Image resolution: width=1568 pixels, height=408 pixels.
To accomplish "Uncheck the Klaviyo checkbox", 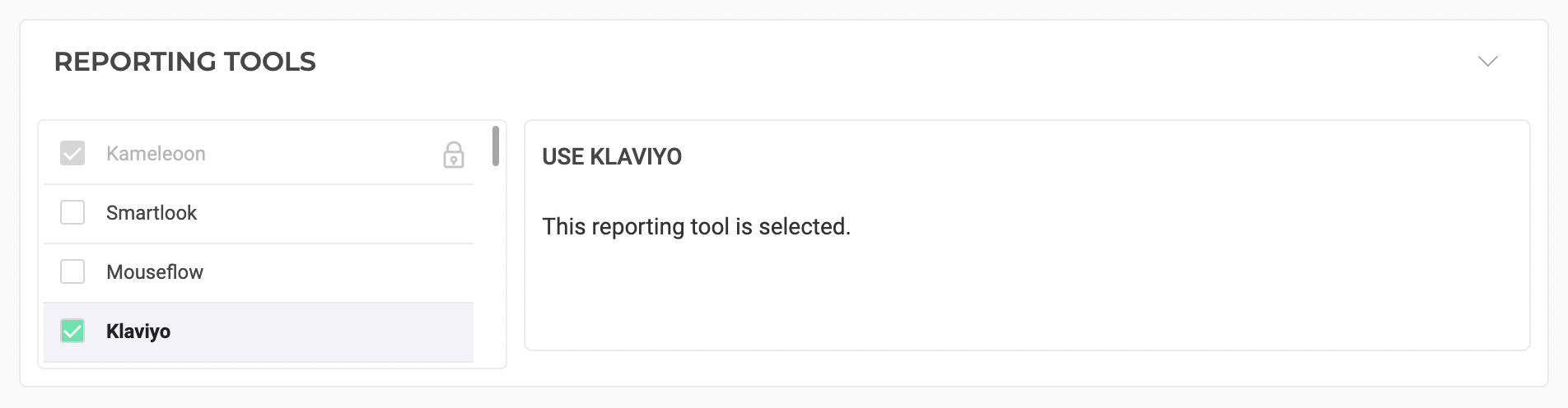I will point(72,331).
